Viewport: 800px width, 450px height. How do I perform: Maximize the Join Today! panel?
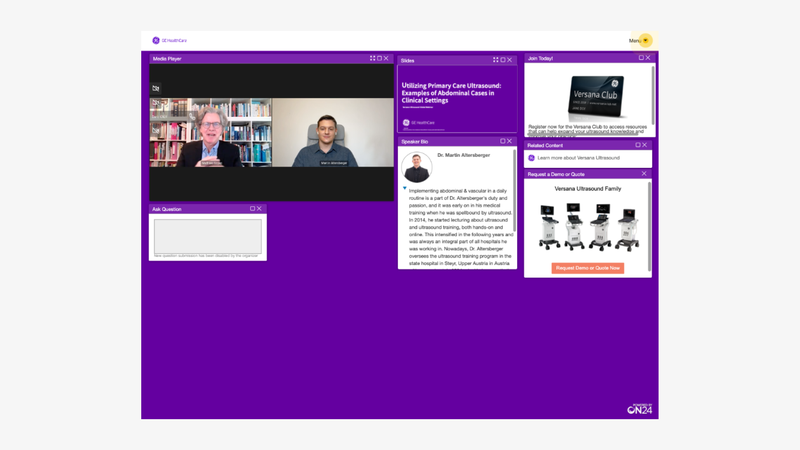coord(641,58)
